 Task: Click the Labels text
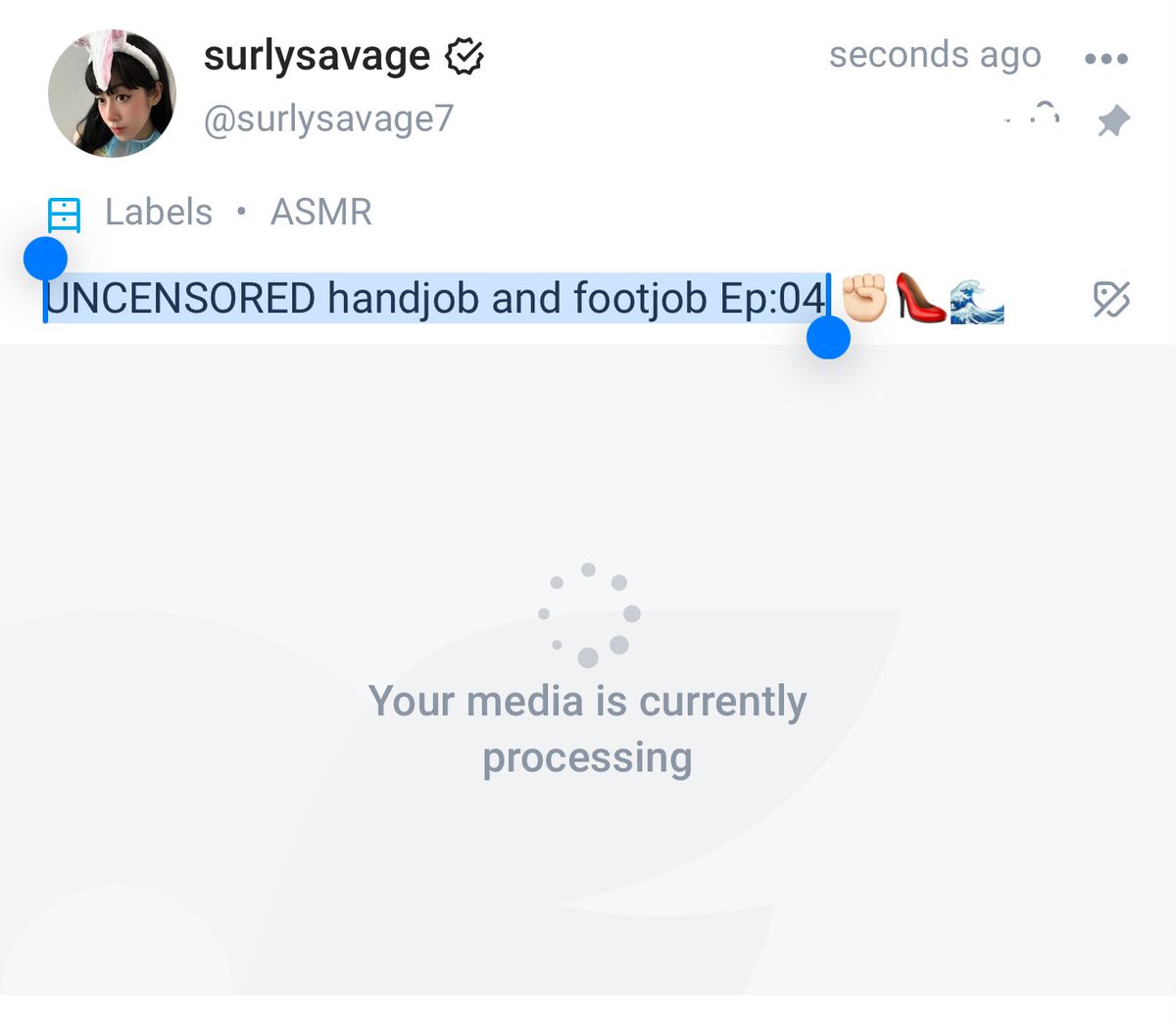point(159,212)
